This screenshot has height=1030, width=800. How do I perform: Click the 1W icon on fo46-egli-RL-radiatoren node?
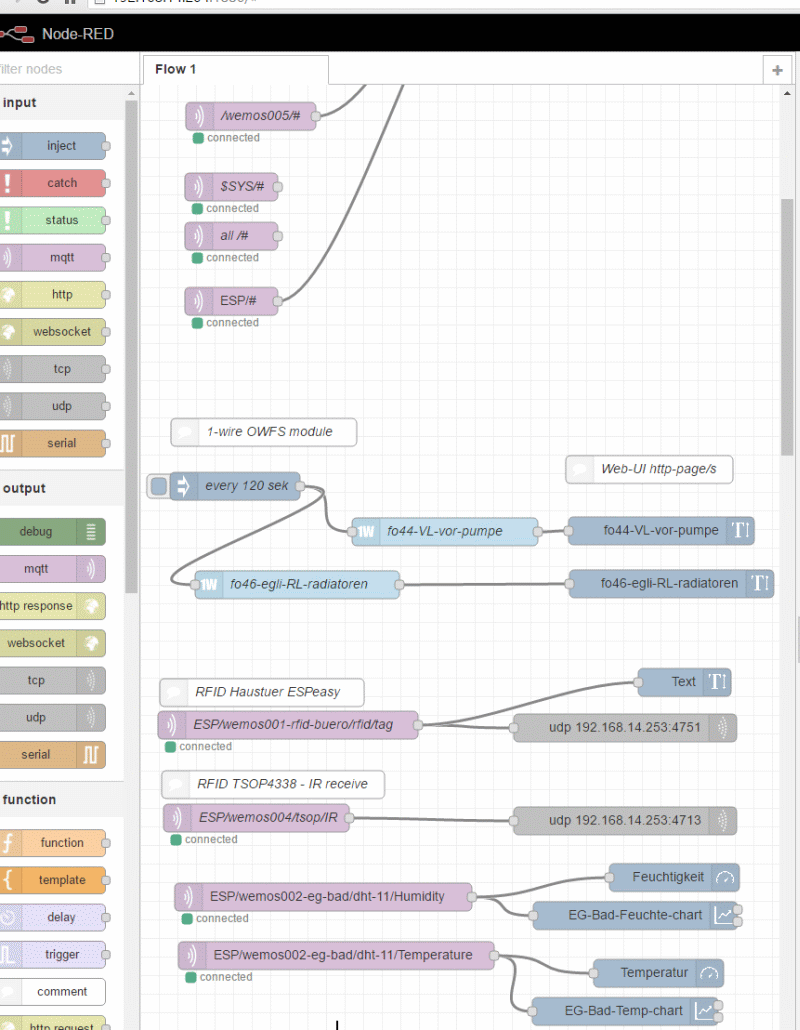208,585
